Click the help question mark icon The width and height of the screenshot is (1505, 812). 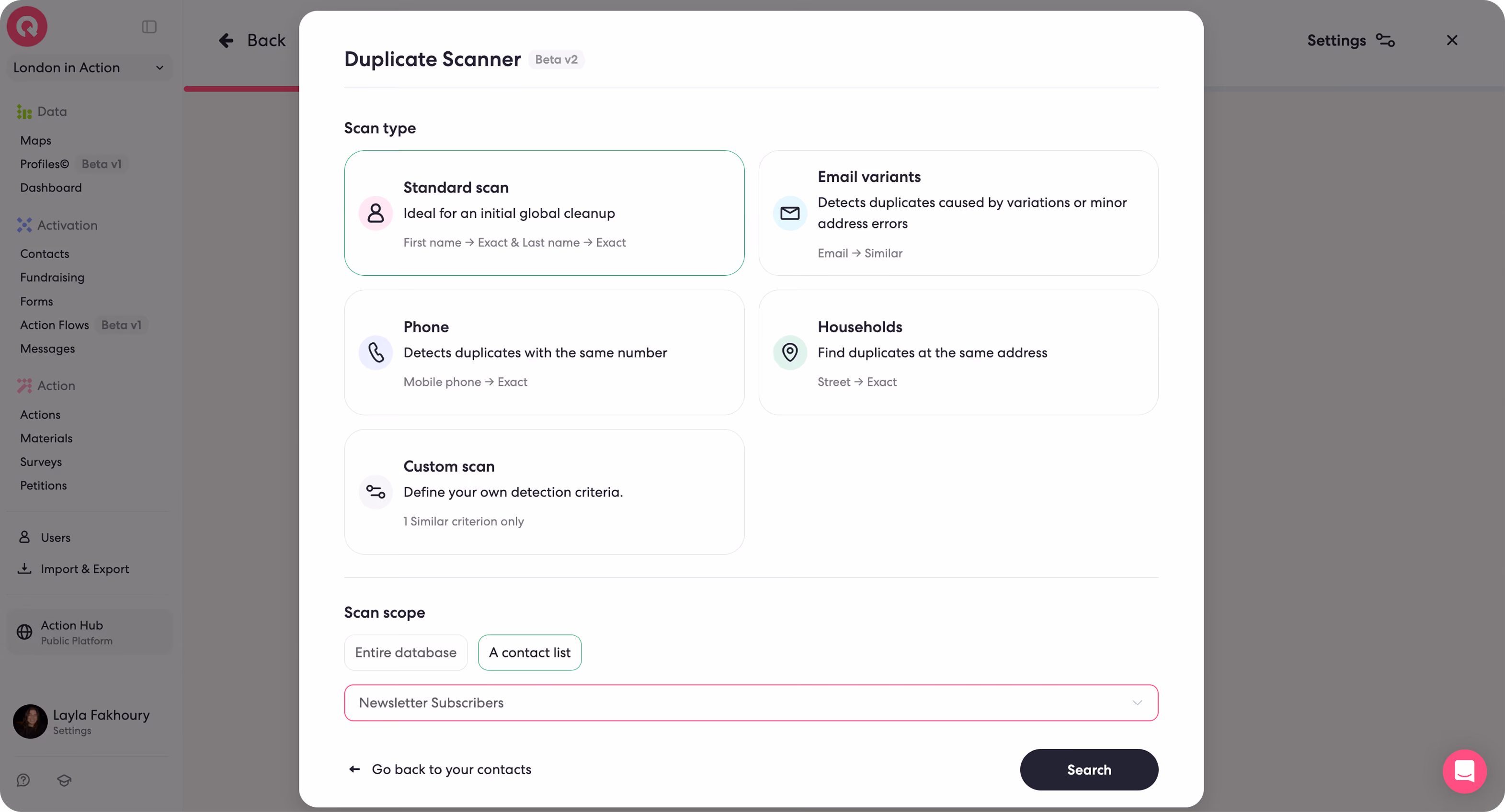click(x=23, y=780)
